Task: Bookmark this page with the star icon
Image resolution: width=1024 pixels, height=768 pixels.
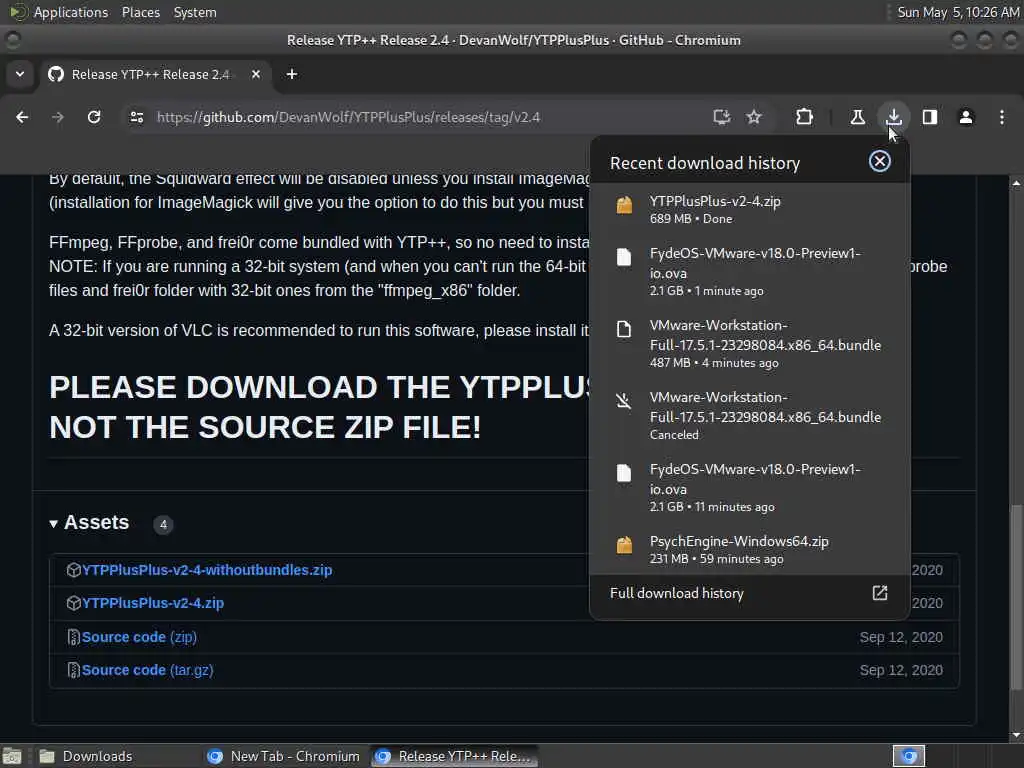Action: pos(754,117)
